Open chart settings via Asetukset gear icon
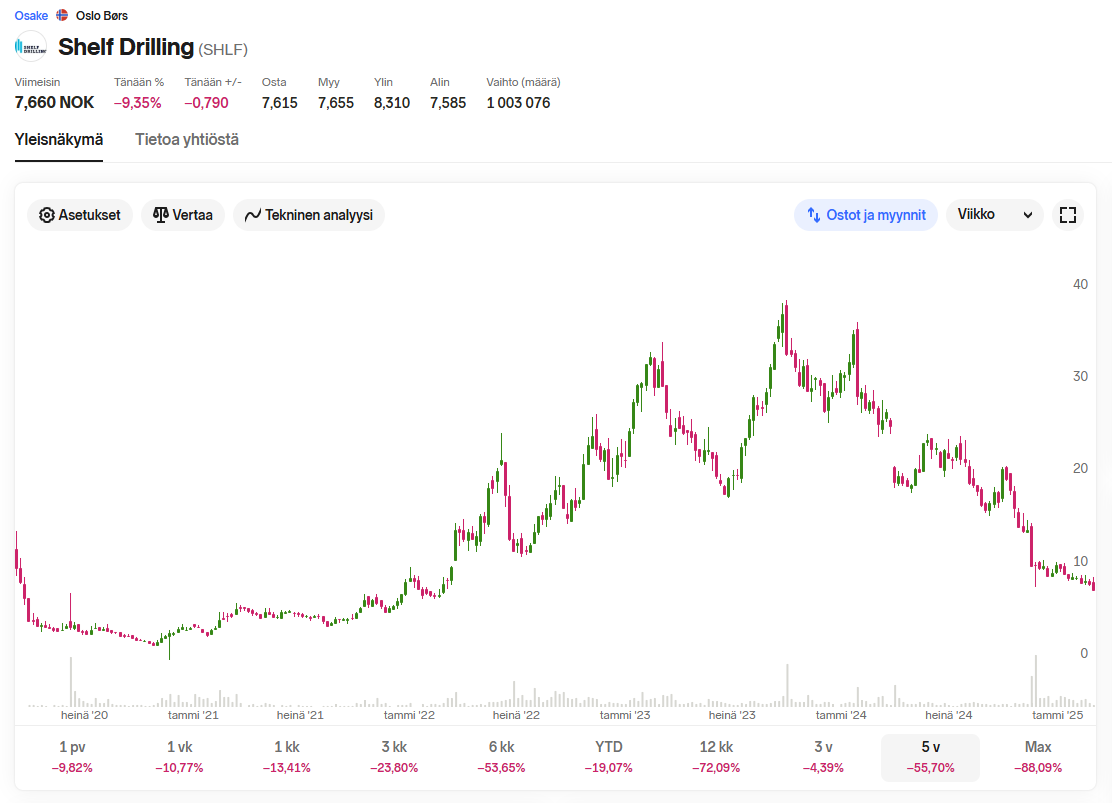This screenshot has width=1112, height=803. pyautogui.click(x=47, y=215)
